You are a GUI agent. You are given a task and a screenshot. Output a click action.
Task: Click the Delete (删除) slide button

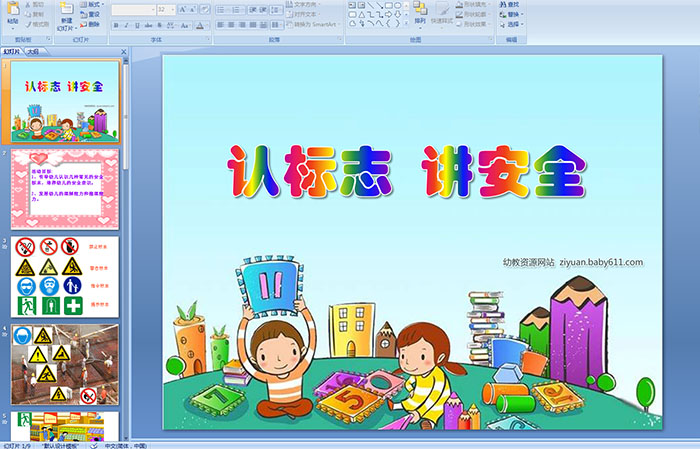(x=90, y=24)
